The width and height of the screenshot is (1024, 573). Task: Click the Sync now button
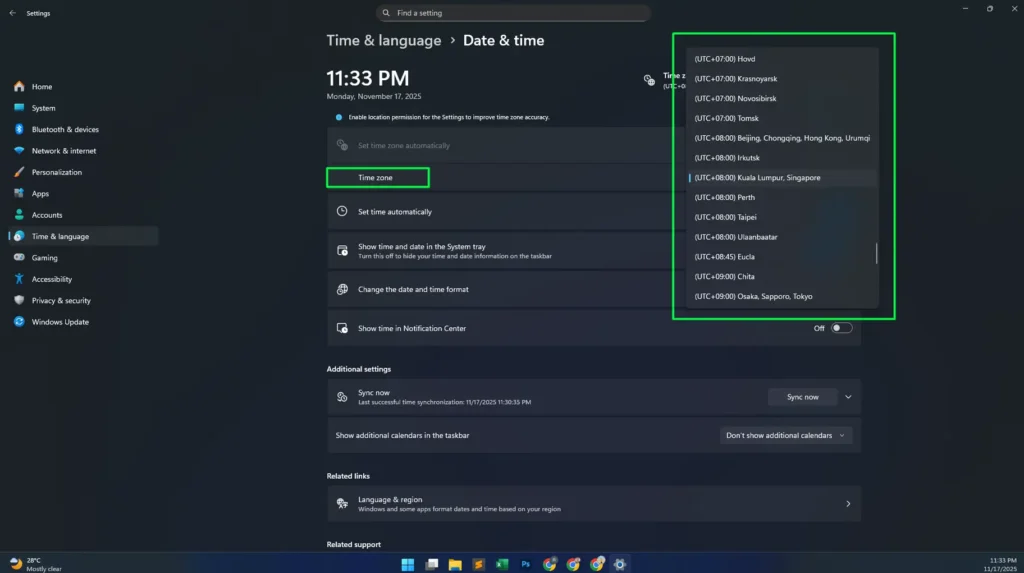pyautogui.click(x=803, y=397)
